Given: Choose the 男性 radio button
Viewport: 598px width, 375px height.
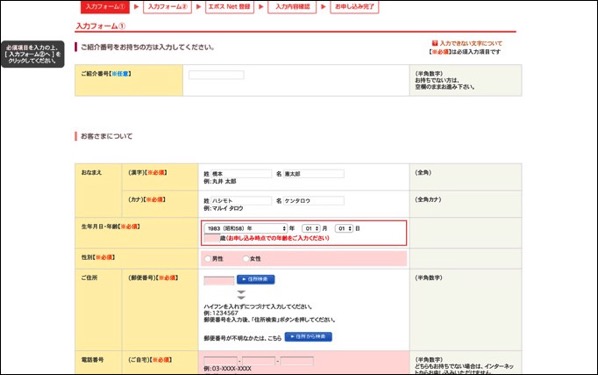Looking at the screenshot, I should tap(208, 259).
